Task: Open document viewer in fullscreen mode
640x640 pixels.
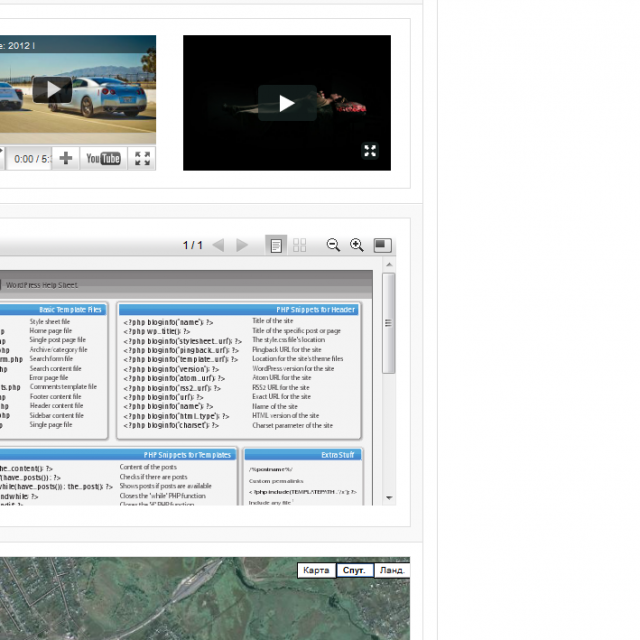Action: (x=382, y=245)
